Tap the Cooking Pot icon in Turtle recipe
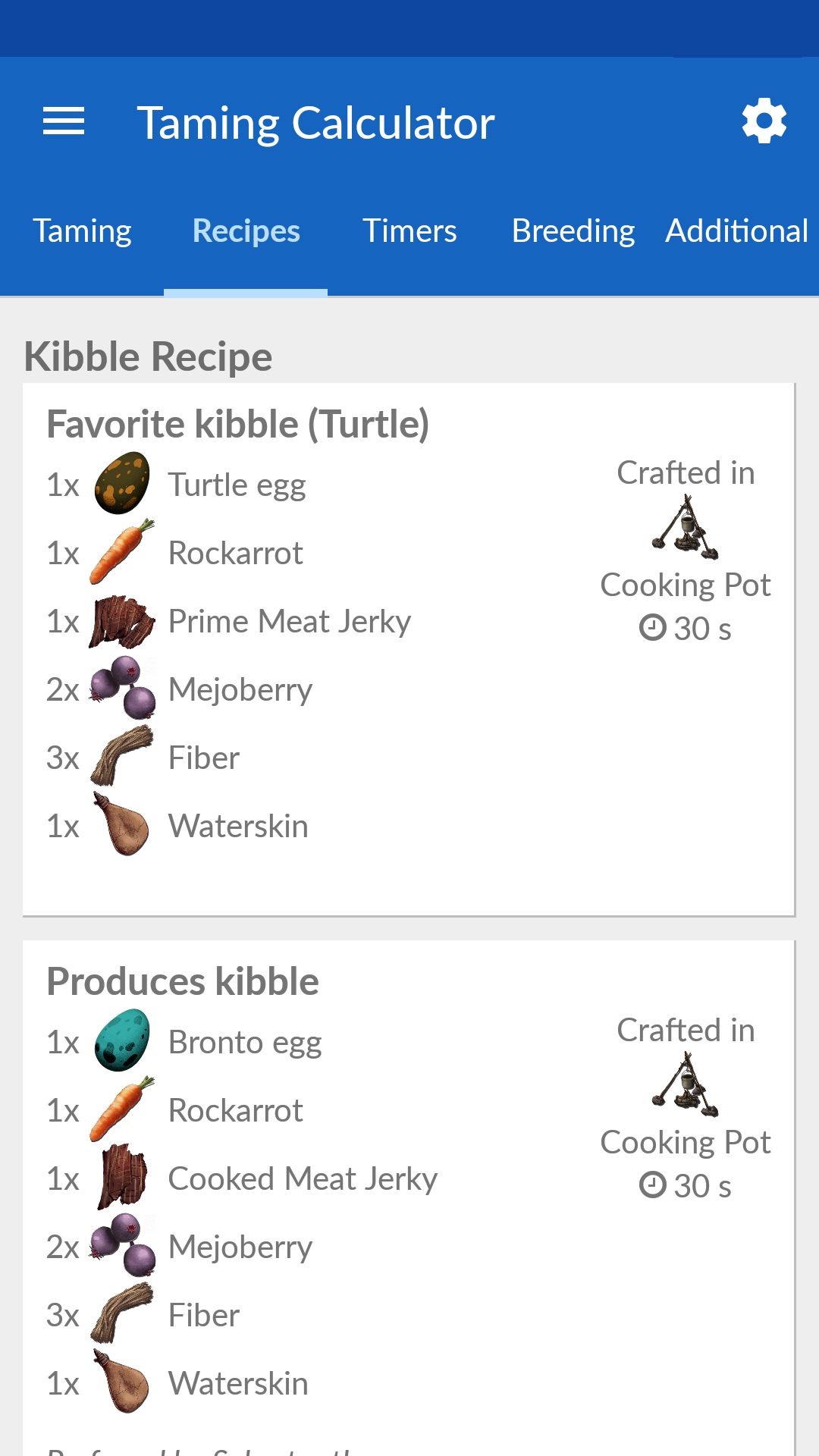 point(686,527)
